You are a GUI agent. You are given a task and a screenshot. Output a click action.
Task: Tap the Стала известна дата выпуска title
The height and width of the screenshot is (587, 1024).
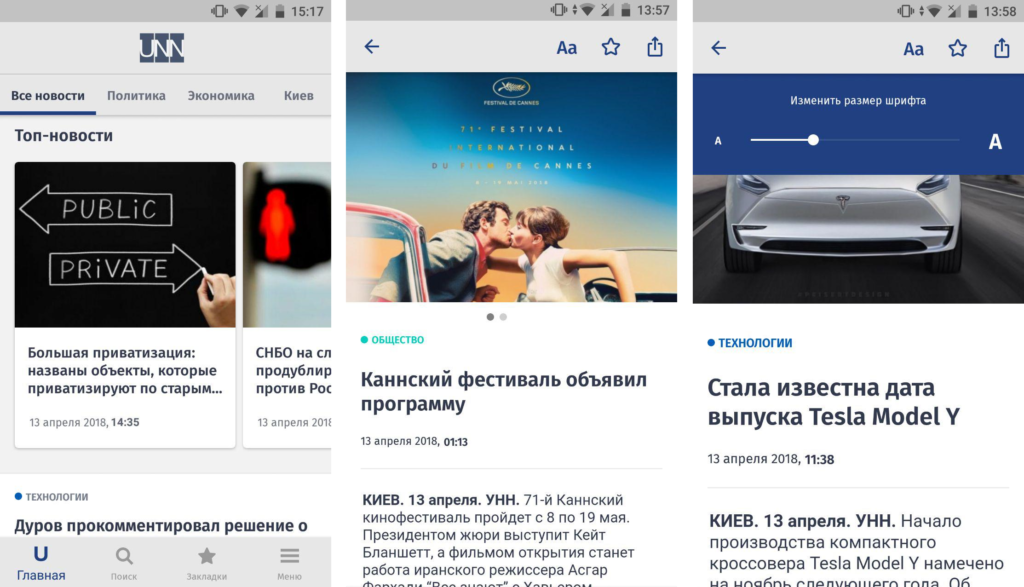click(x=834, y=402)
